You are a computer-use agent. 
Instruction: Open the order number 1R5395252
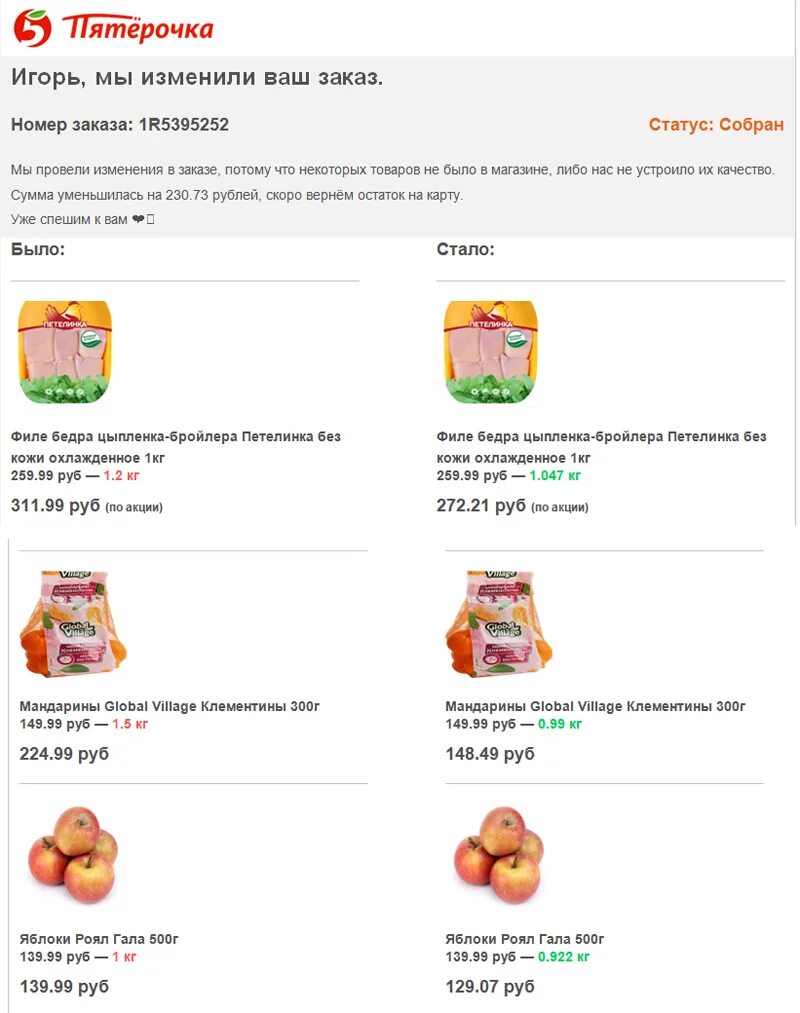183,125
